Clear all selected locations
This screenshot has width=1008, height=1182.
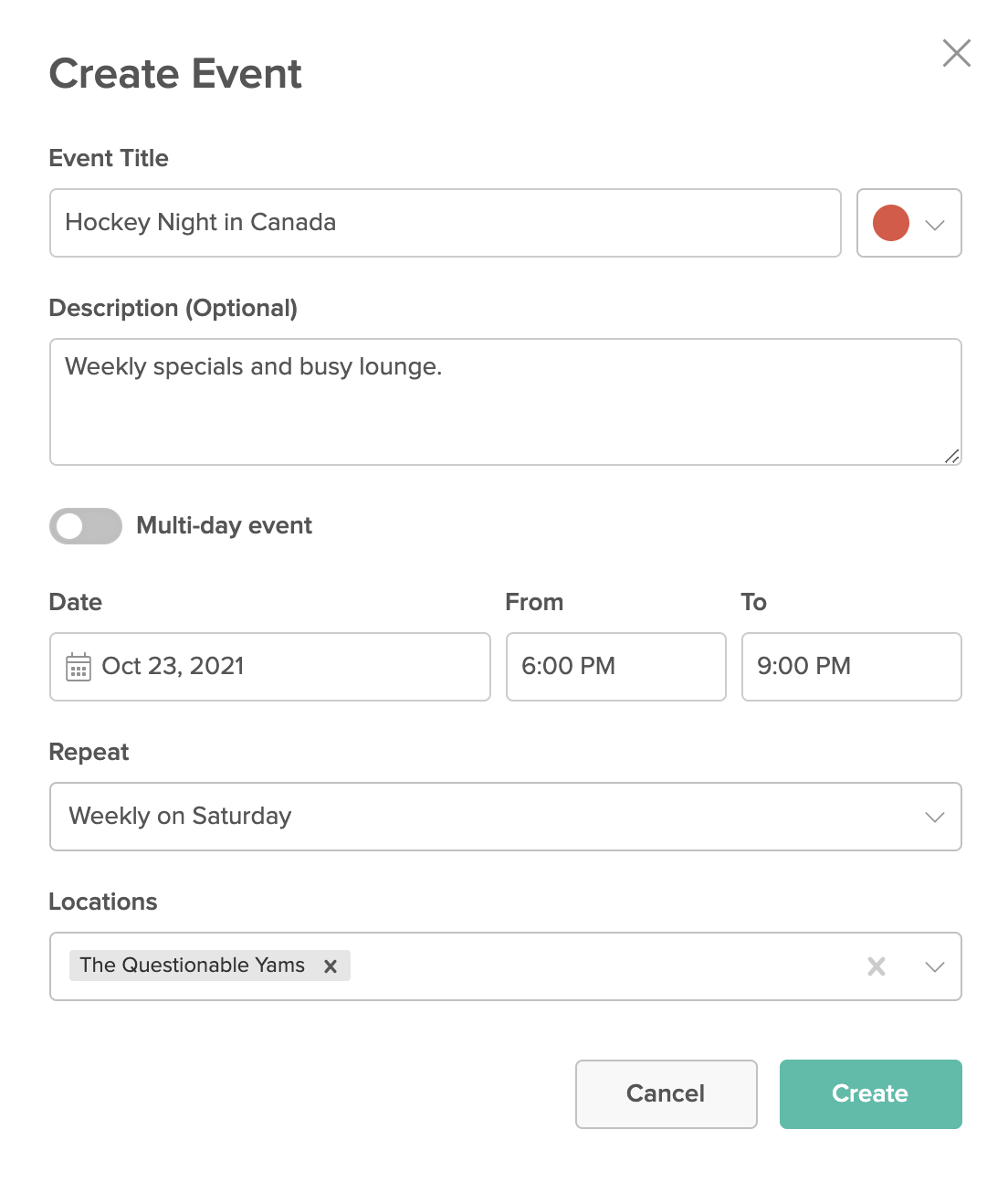[x=877, y=966]
